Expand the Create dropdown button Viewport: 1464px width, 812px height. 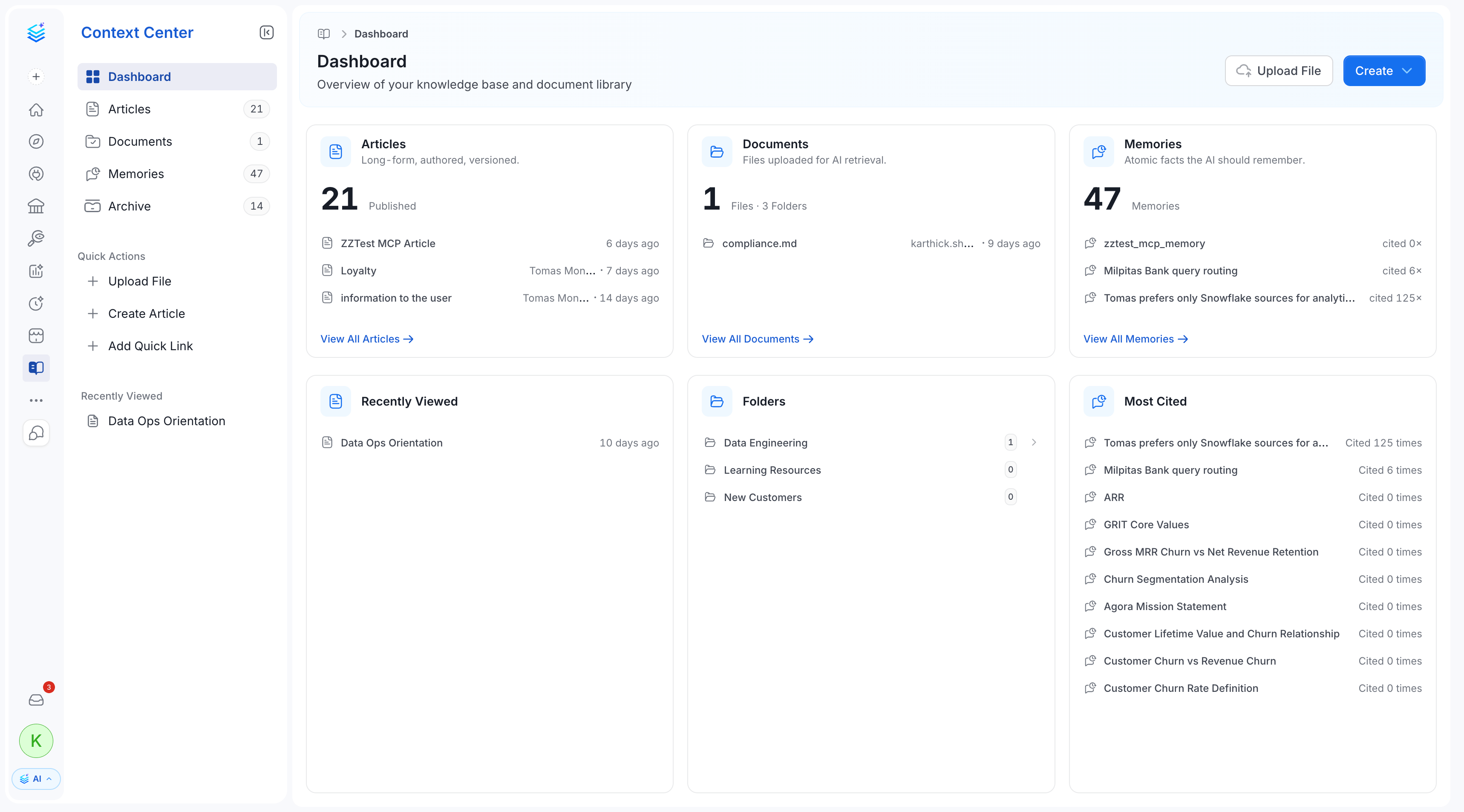(x=1384, y=71)
